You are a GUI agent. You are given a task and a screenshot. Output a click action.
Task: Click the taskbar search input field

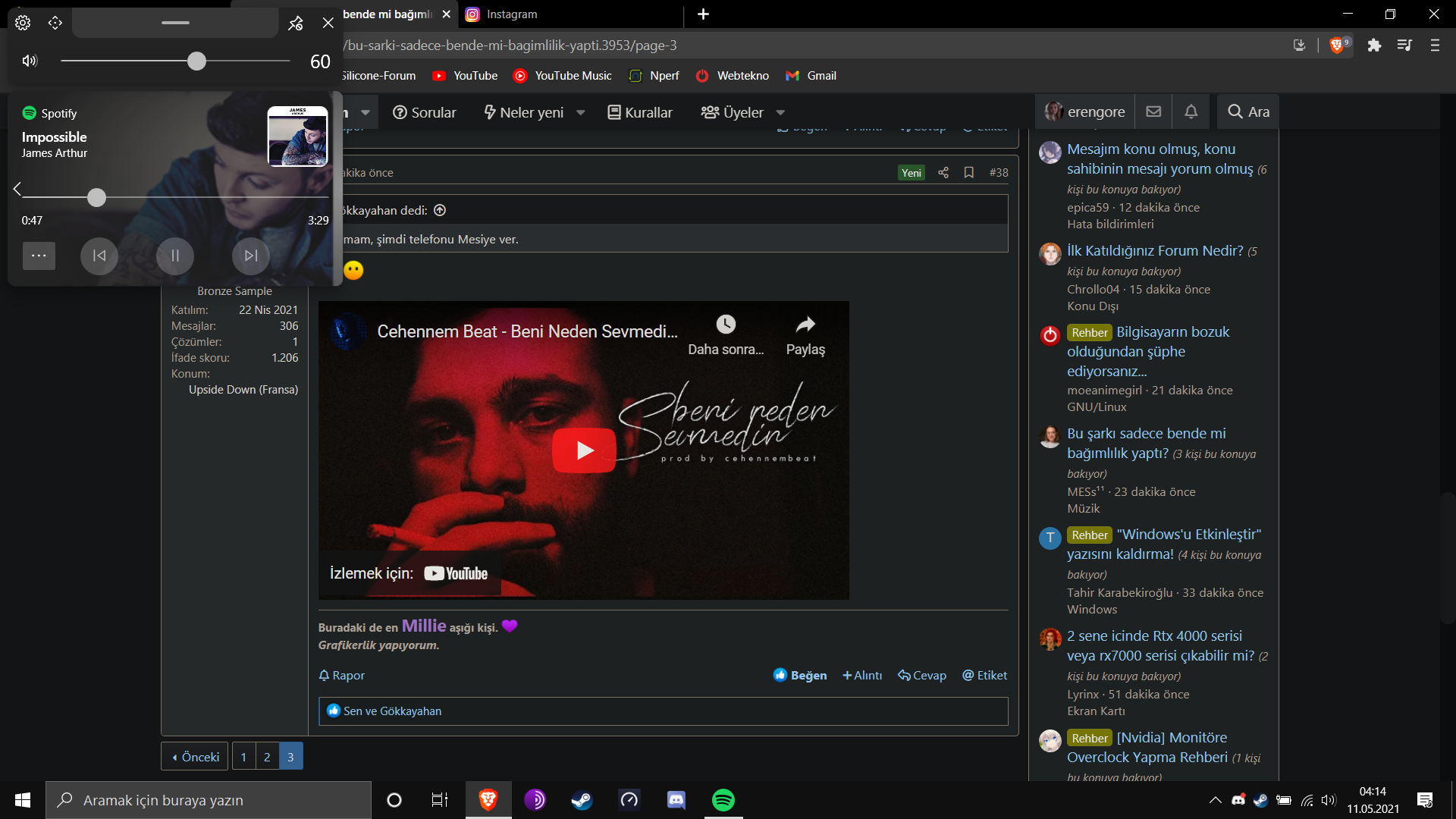pyautogui.click(x=209, y=800)
